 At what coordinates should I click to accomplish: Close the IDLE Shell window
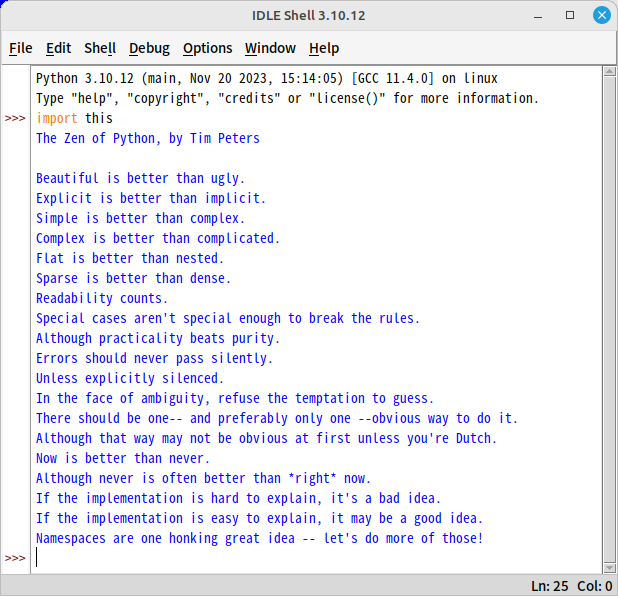point(601,15)
